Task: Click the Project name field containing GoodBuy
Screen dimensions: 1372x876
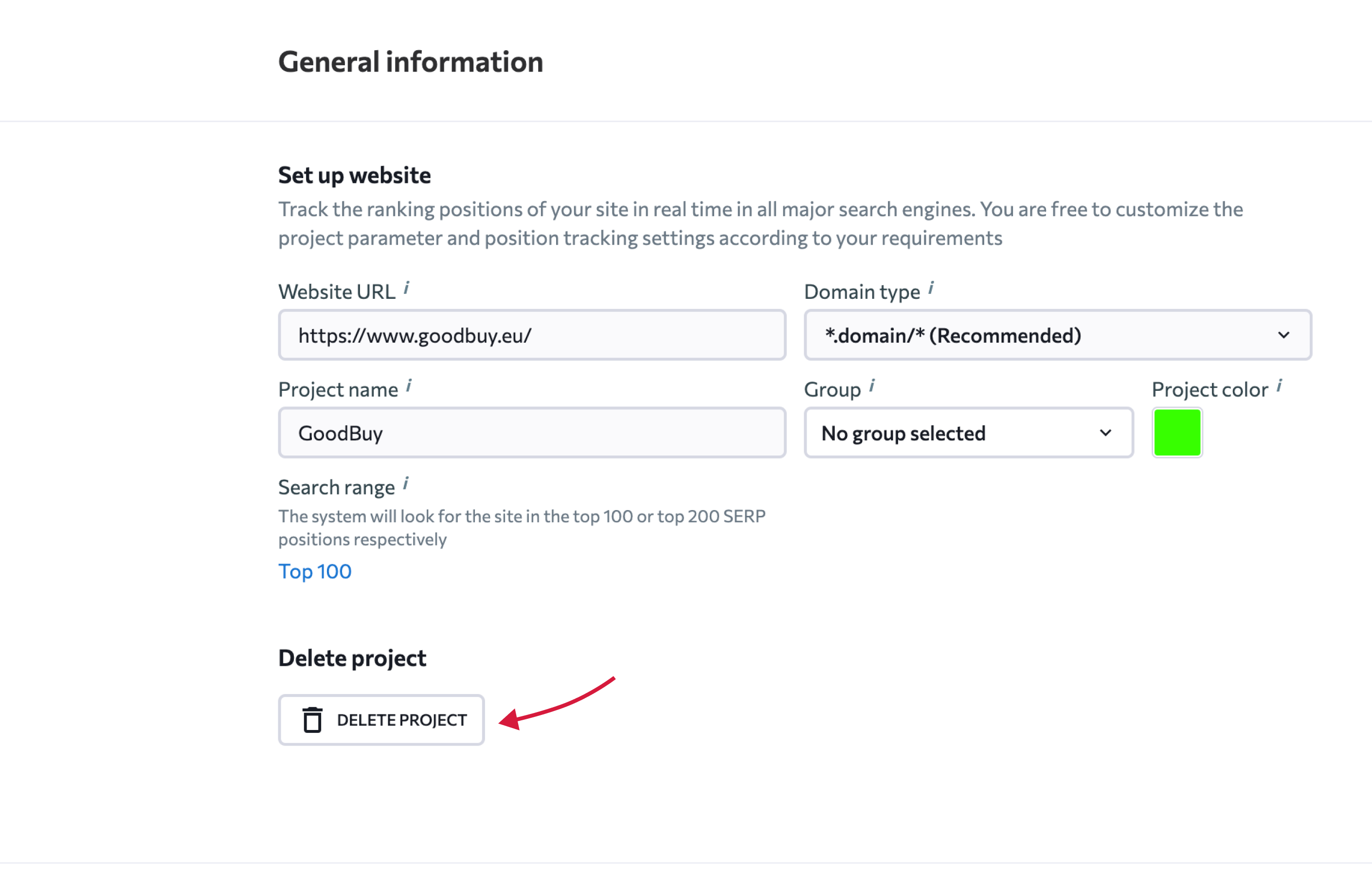Action: pos(532,433)
